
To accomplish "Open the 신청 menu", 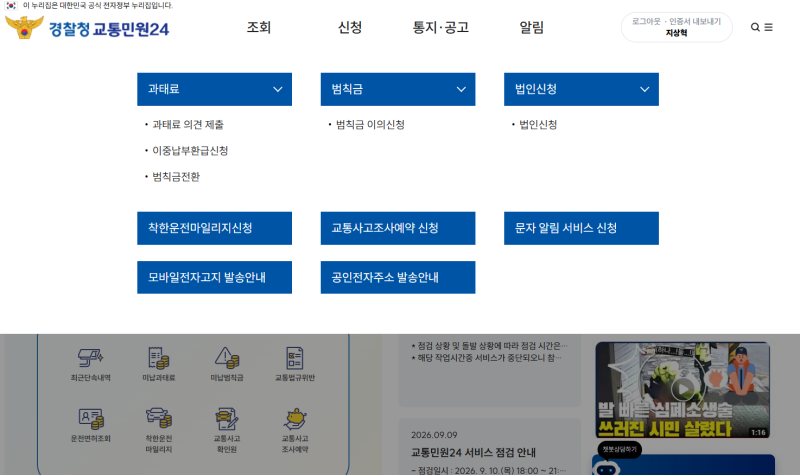I will pyautogui.click(x=350, y=27).
